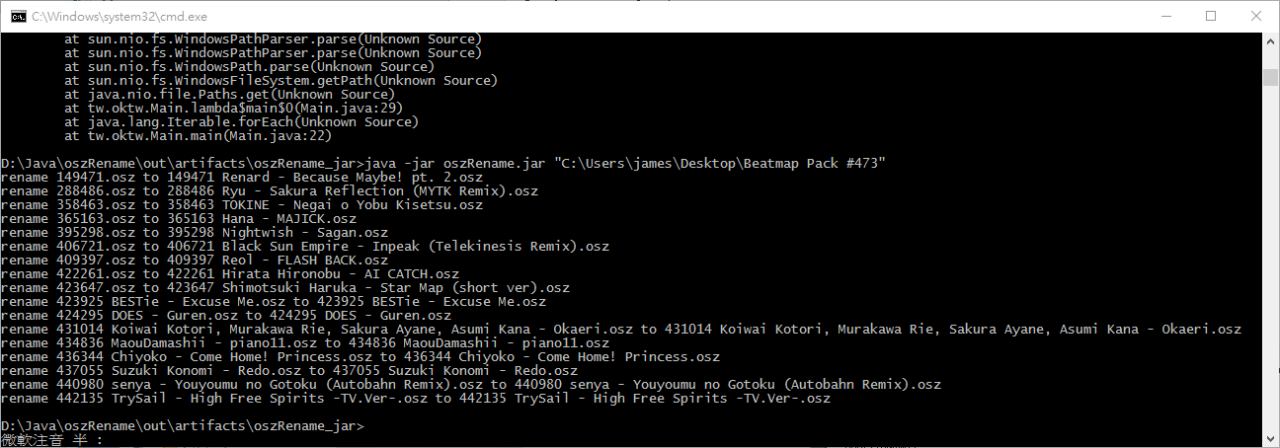
Task: Click the vertical scrollbar thumb
Action: click(x=1270, y=78)
